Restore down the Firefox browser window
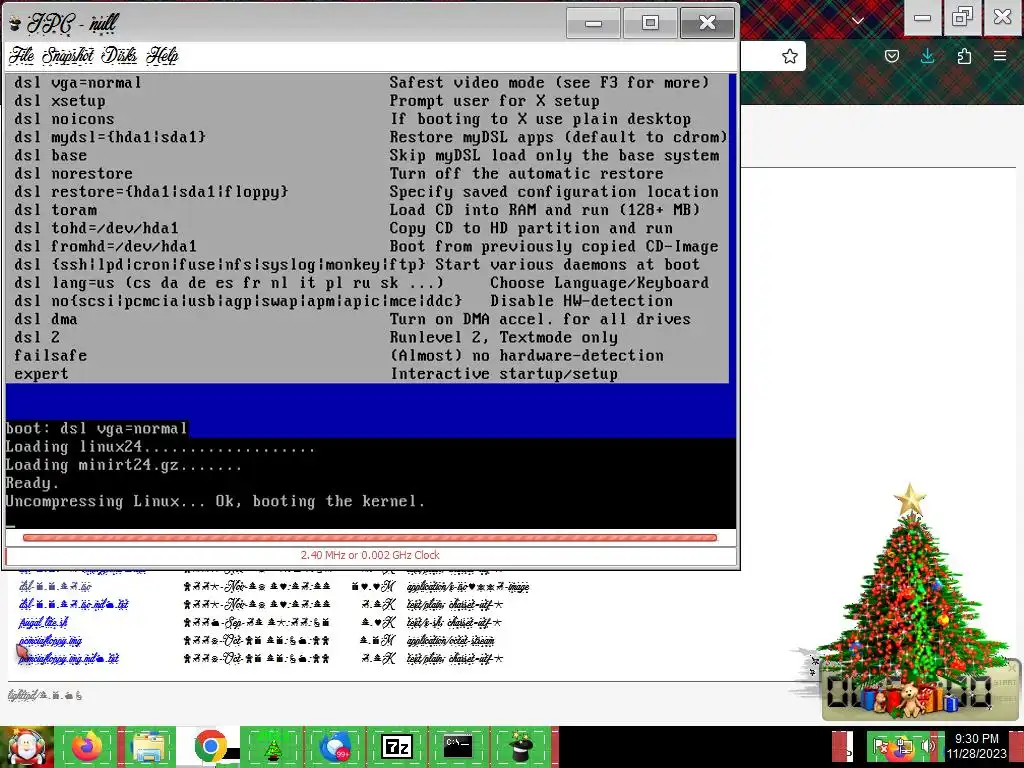Image resolution: width=1024 pixels, height=768 pixels. 961,18
